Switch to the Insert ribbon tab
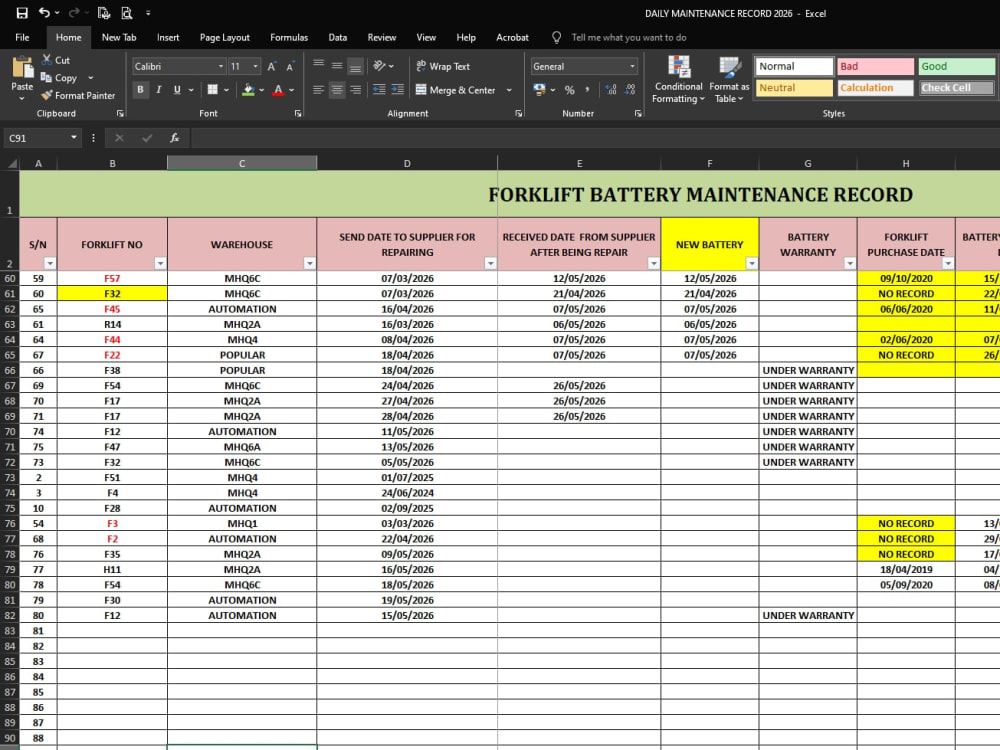1000x750 pixels. click(168, 38)
